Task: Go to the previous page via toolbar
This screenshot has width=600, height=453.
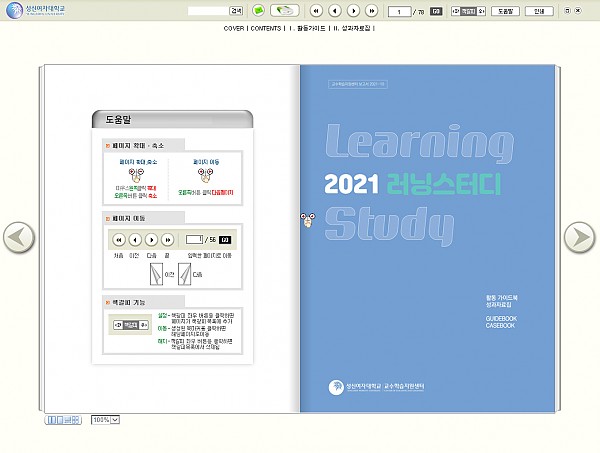Action: pyautogui.click(x=335, y=11)
